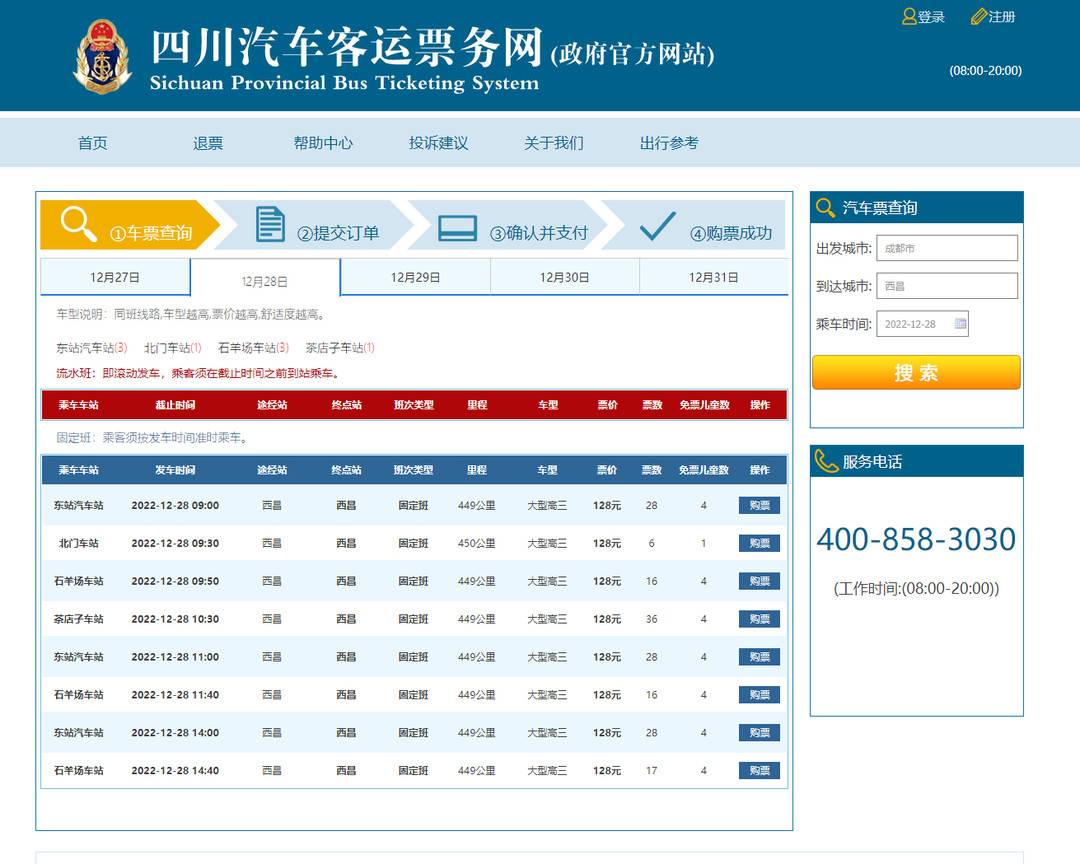Viewport: 1080px width, 864px height.
Task: Go to 退票 in the navigation menu
Action: [x=208, y=143]
